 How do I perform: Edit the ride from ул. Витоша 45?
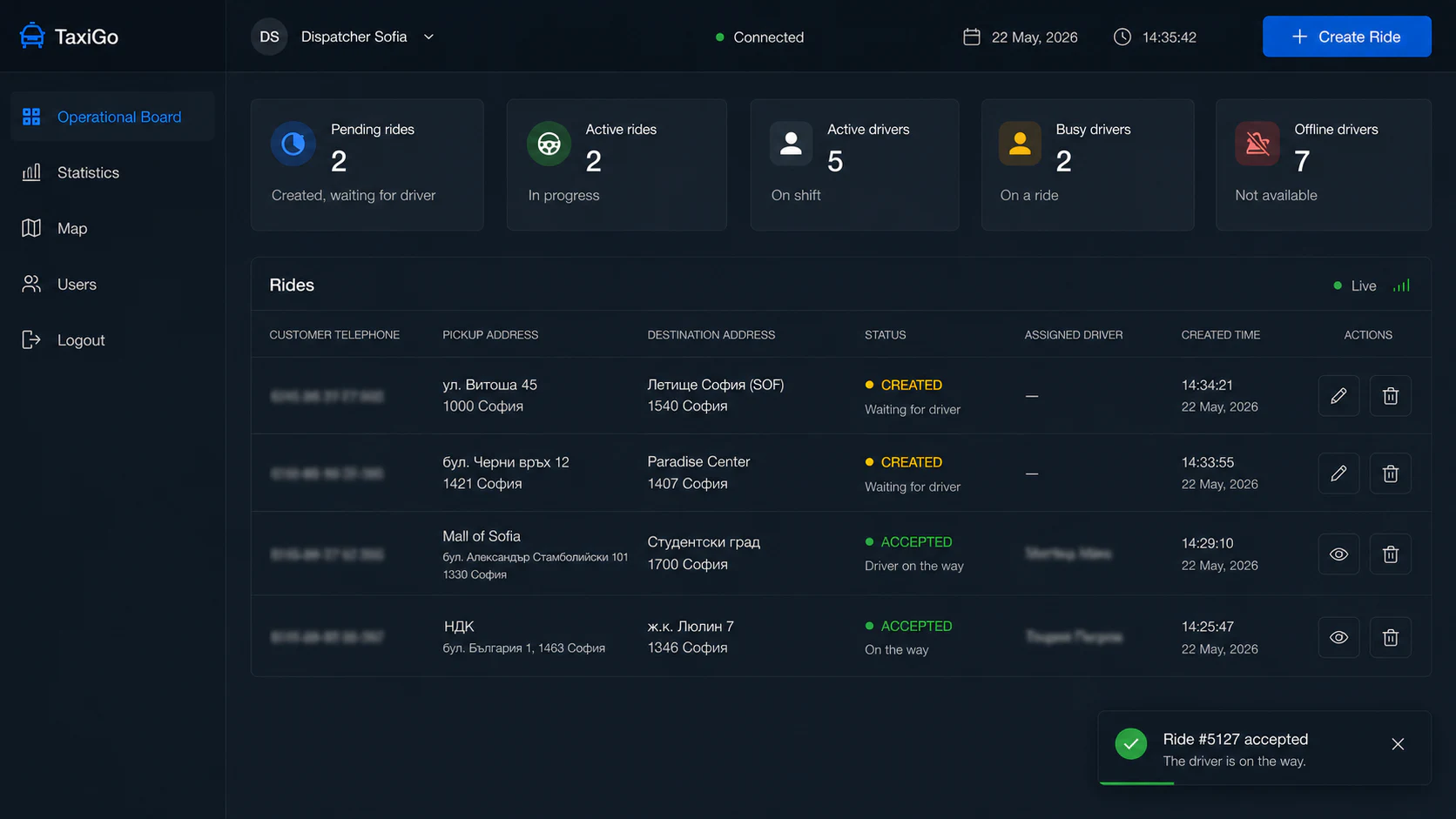[x=1338, y=396]
